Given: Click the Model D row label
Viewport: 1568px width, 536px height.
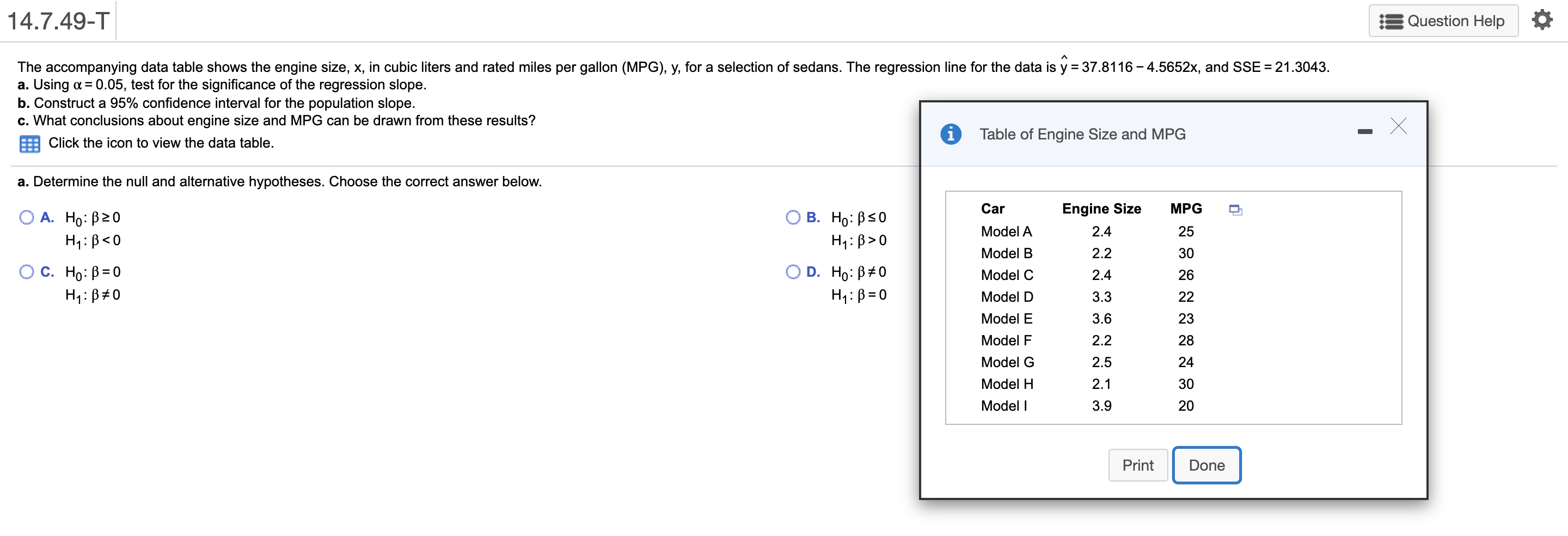Looking at the screenshot, I should pyautogui.click(x=1007, y=297).
